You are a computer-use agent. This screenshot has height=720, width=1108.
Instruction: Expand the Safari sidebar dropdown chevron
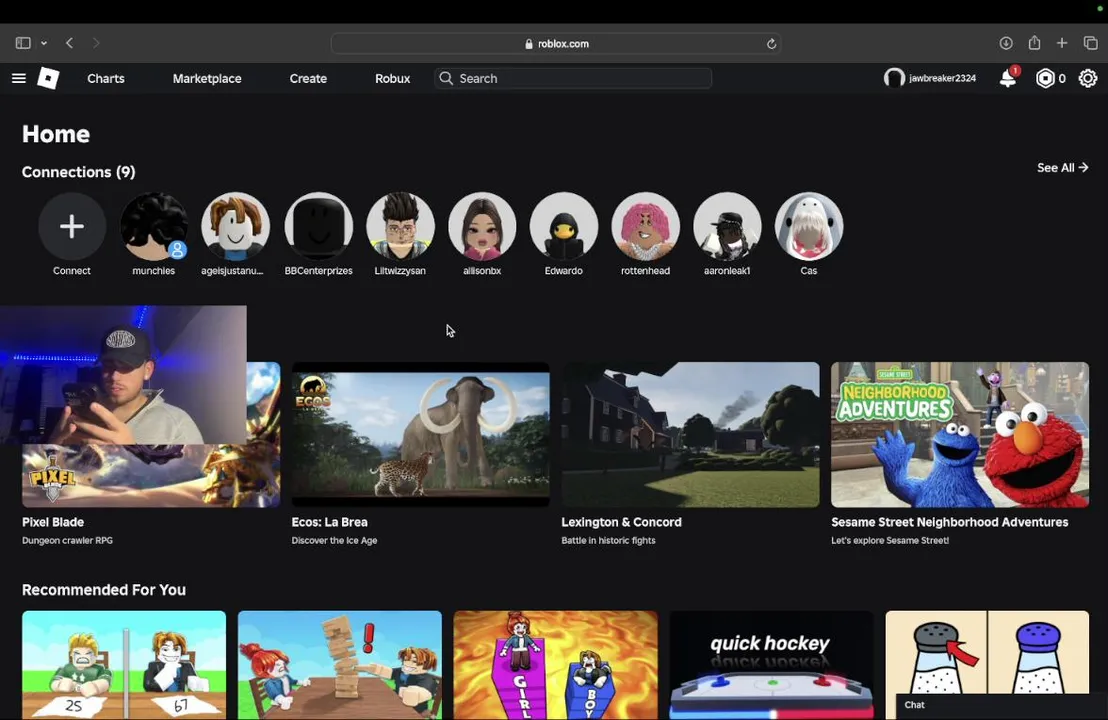pos(44,43)
